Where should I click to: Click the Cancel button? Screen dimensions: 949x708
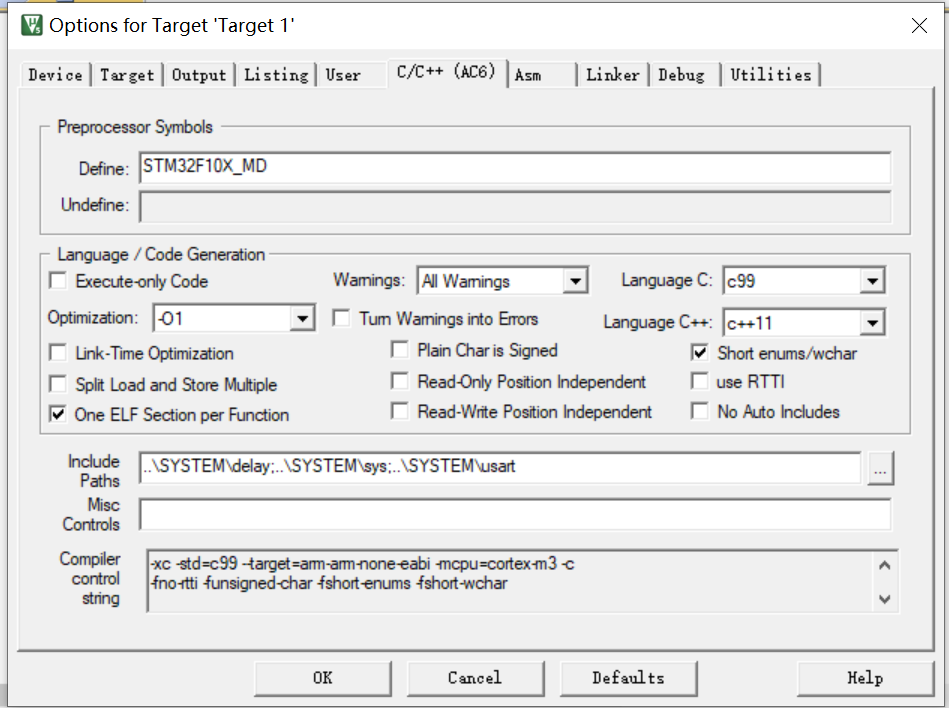[475, 678]
